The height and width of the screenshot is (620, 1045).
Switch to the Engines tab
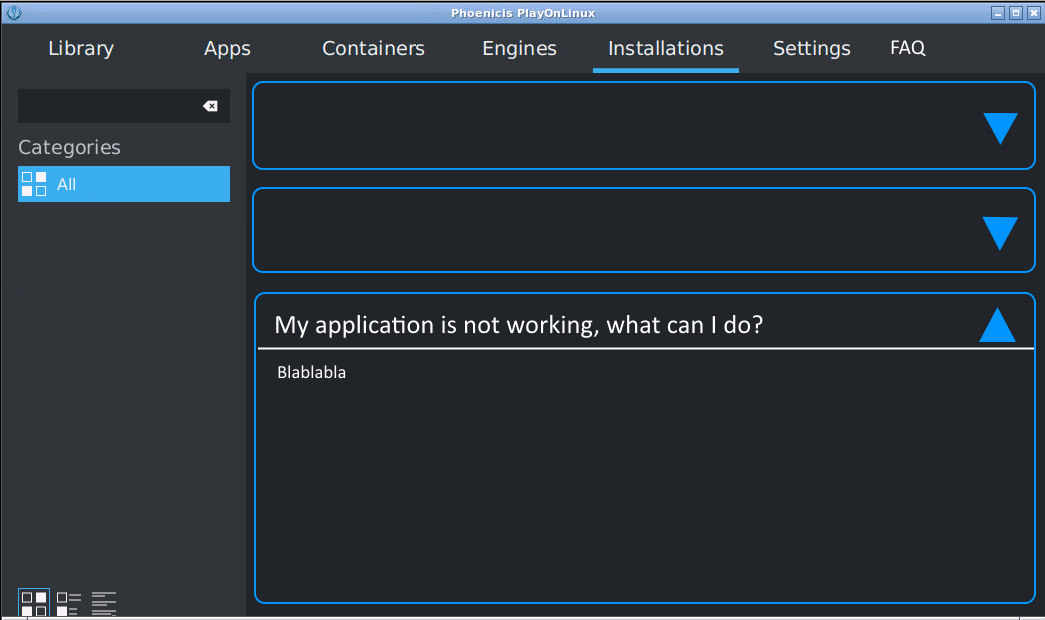[x=519, y=48]
